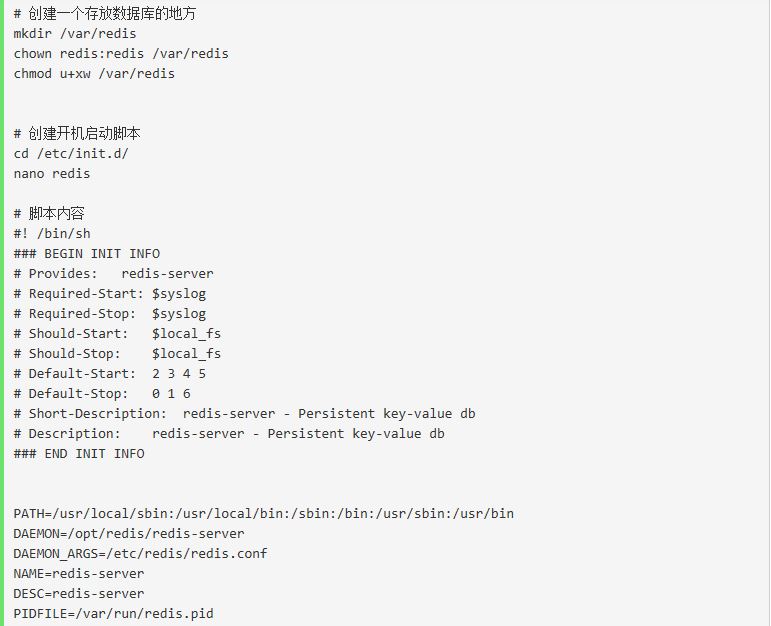
Task: Click the PATH= variable line
Action: tap(264, 513)
